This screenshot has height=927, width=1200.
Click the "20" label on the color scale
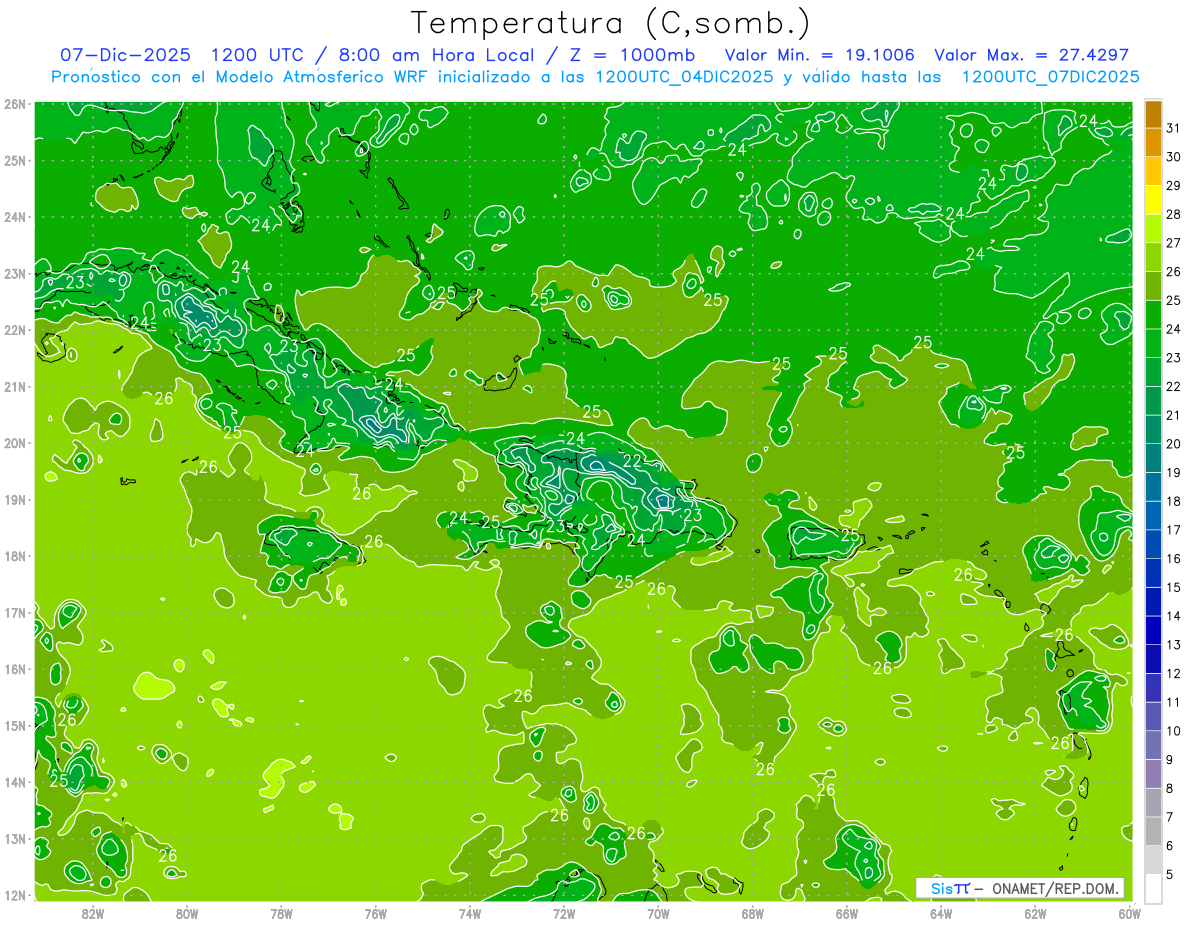click(1173, 444)
